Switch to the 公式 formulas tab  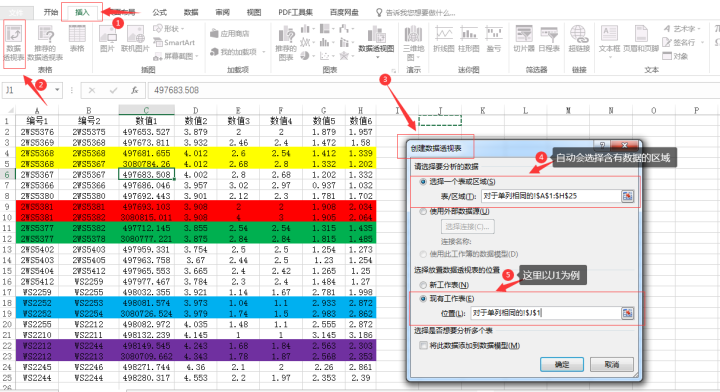point(159,12)
